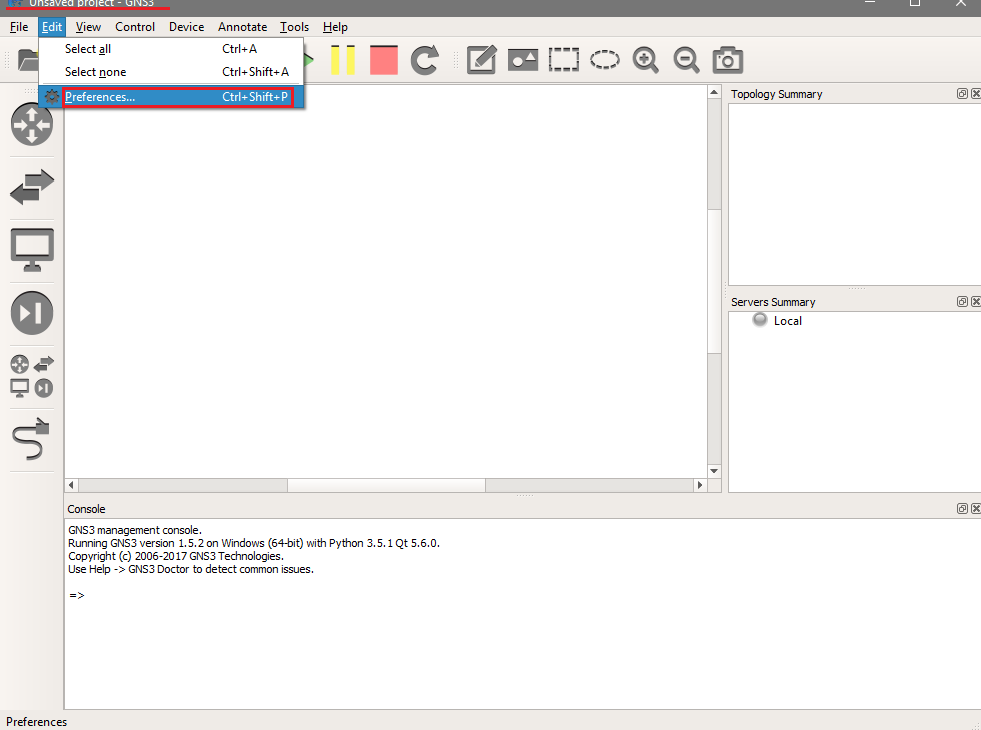Click the zoom out magnifier icon
Viewport: 981px width, 730px height.
click(x=686, y=60)
